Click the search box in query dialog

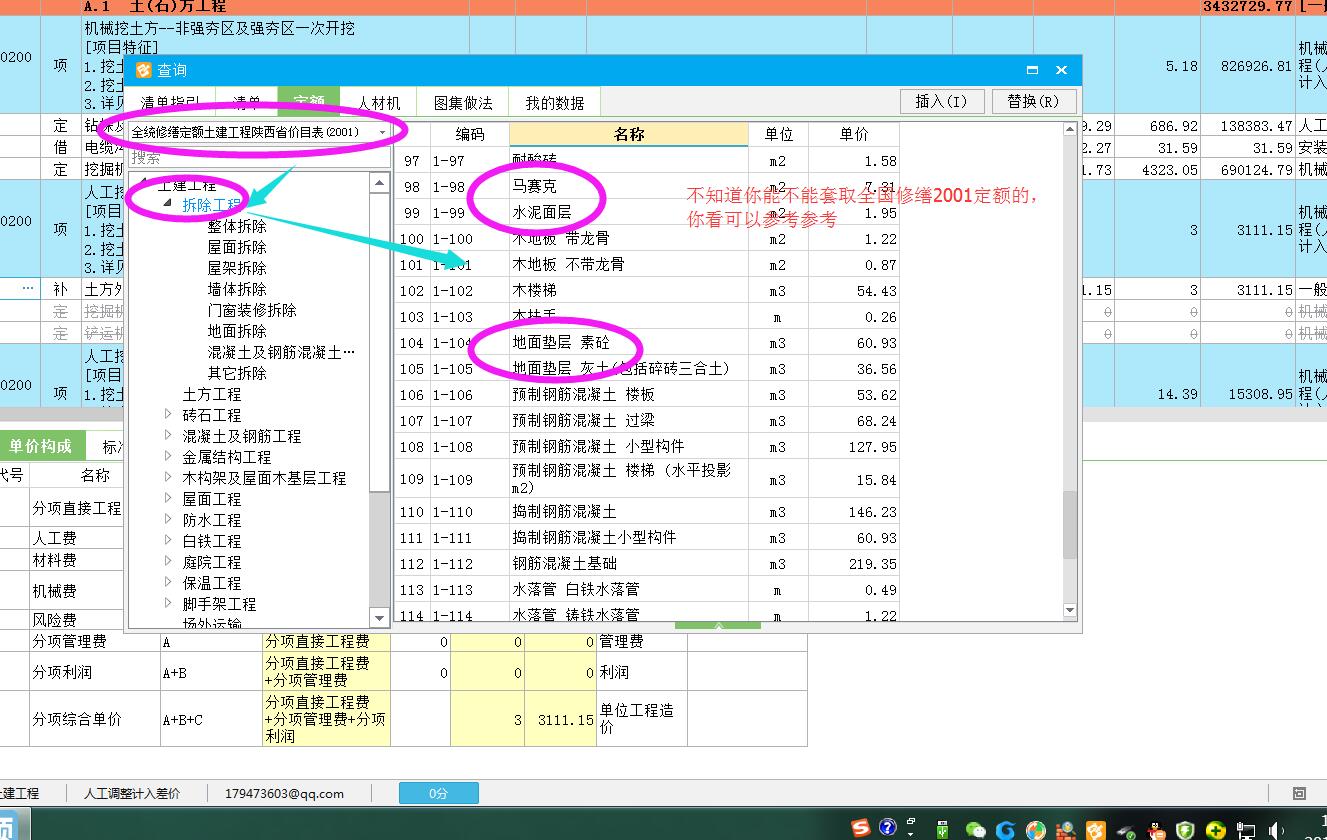click(x=258, y=158)
